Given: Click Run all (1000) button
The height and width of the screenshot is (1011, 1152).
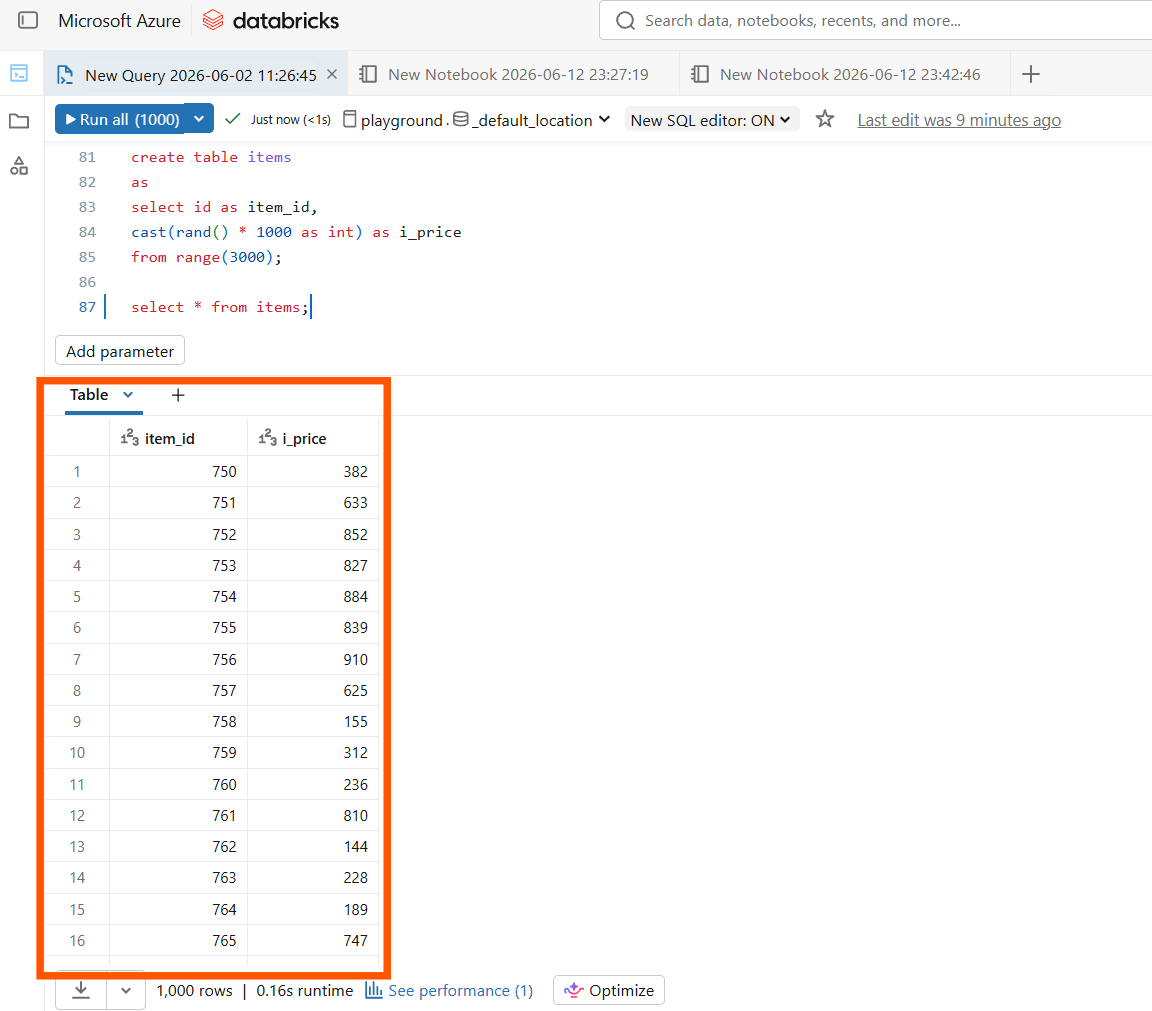Looking at the screenshot, I should (x=122, y=119).
